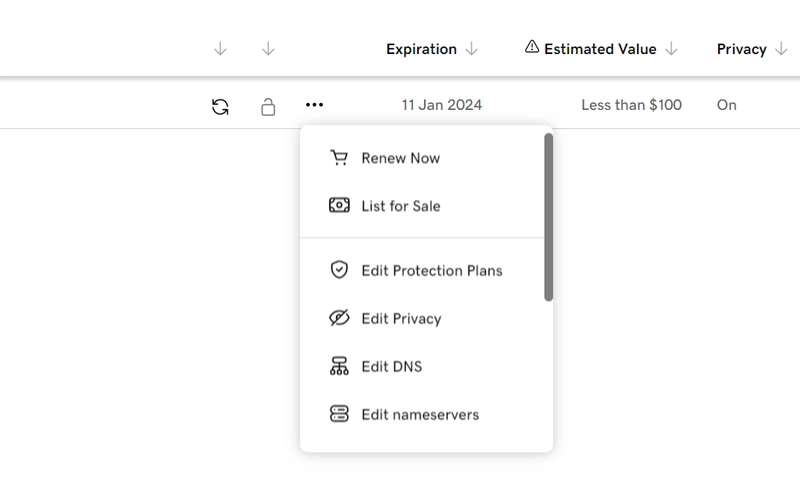Click the dropdown menu scrollbar thumb

[x=548, y=217]
